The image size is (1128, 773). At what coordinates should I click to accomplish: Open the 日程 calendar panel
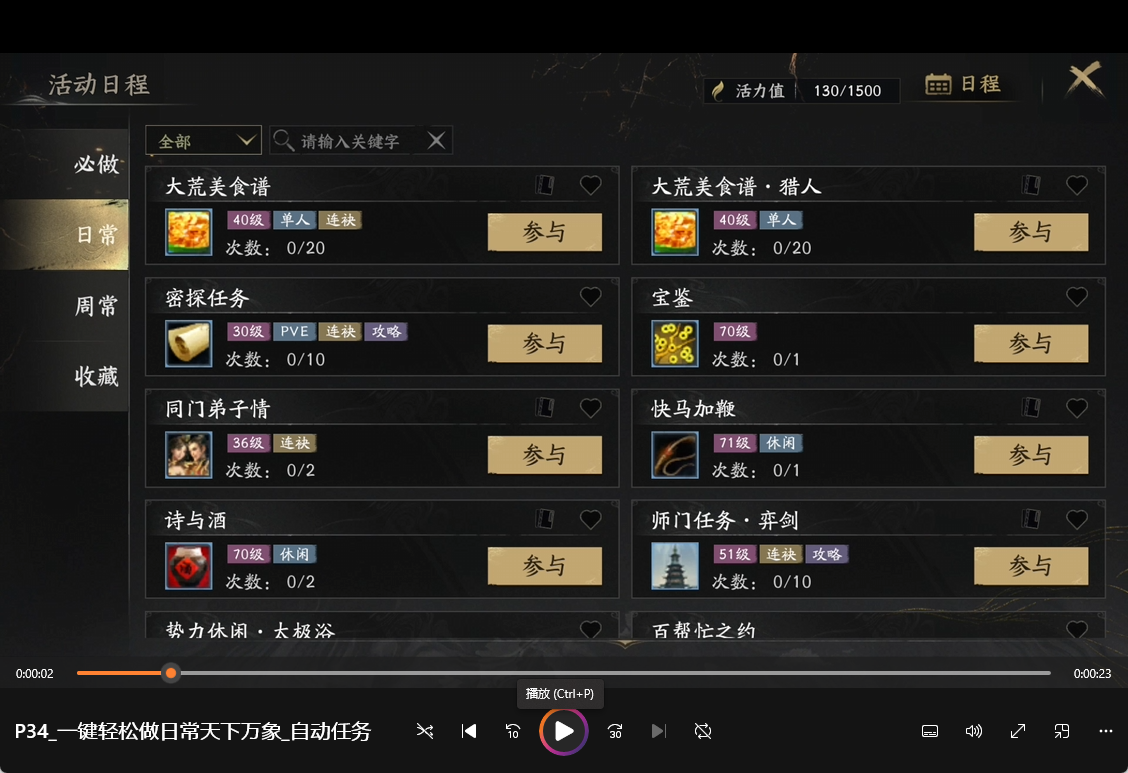[x=963, y=84]
